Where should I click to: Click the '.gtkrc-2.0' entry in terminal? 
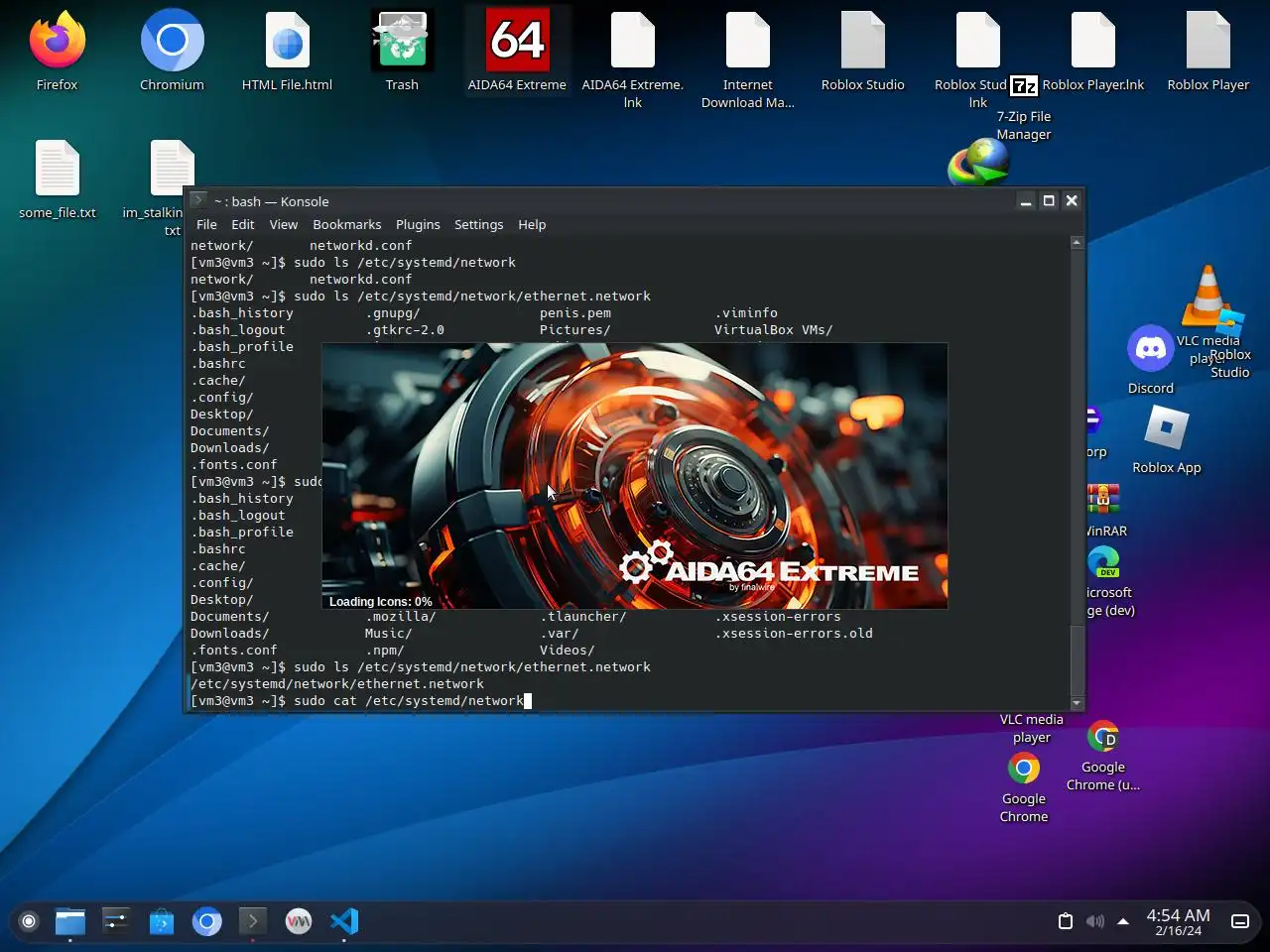405,329
